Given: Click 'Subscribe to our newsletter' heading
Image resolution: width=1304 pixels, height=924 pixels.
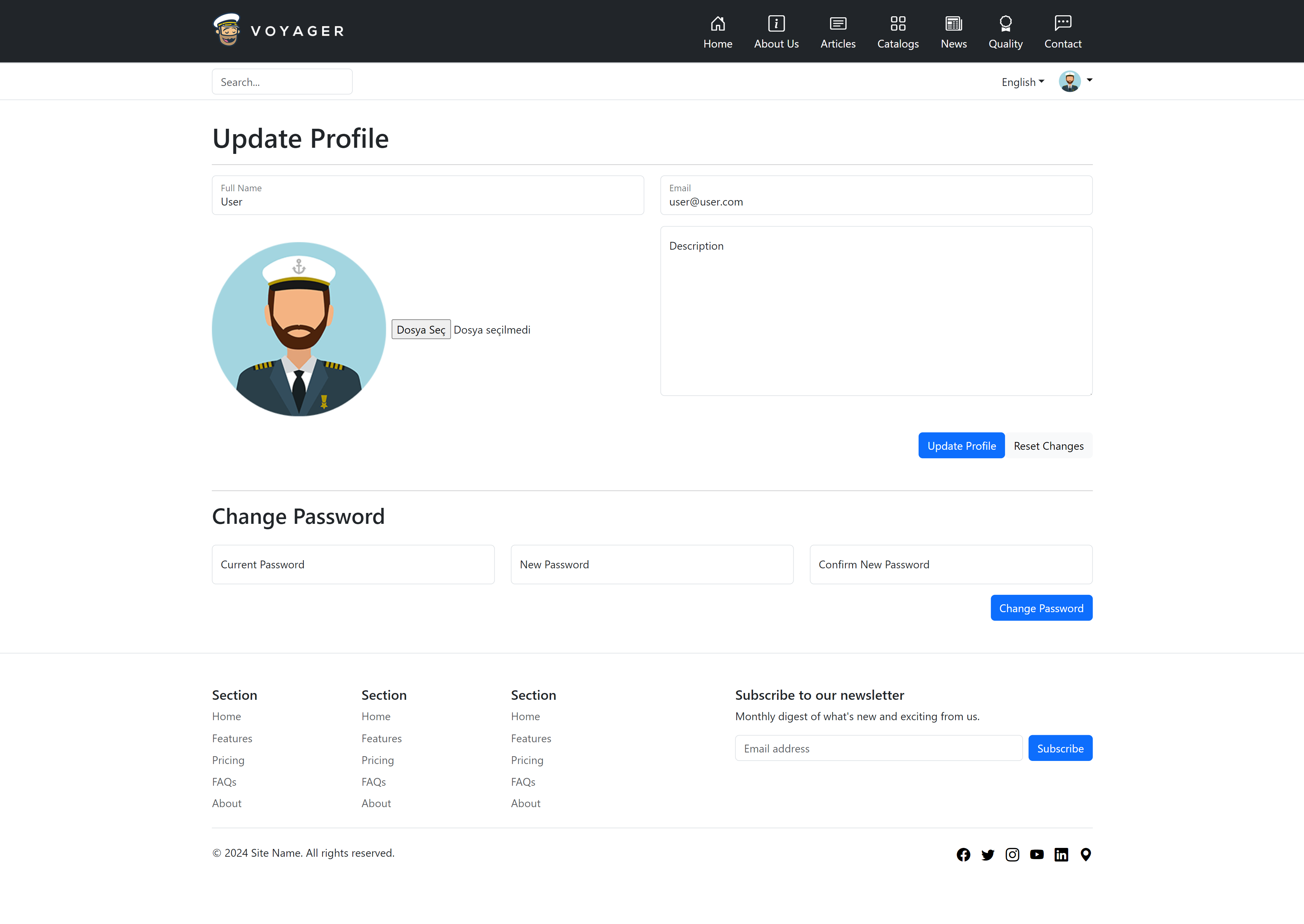Looking at the screenshot, I should [x=819, y=695].
